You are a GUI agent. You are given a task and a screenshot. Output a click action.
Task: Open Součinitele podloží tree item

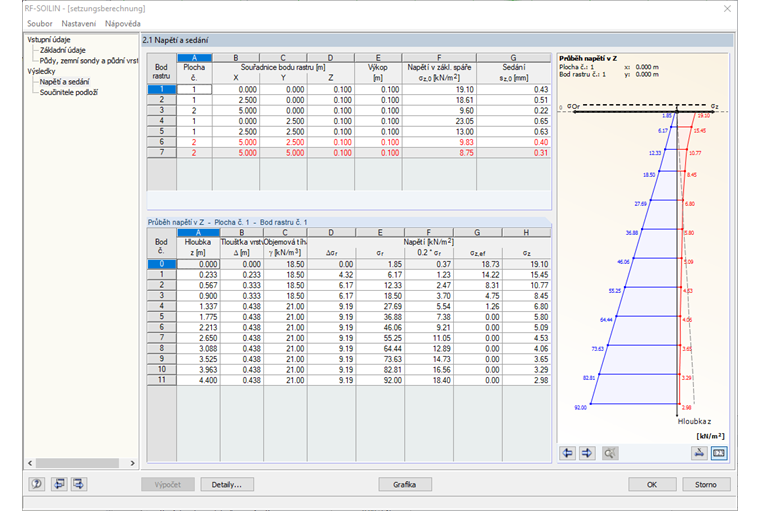point(68,92)
